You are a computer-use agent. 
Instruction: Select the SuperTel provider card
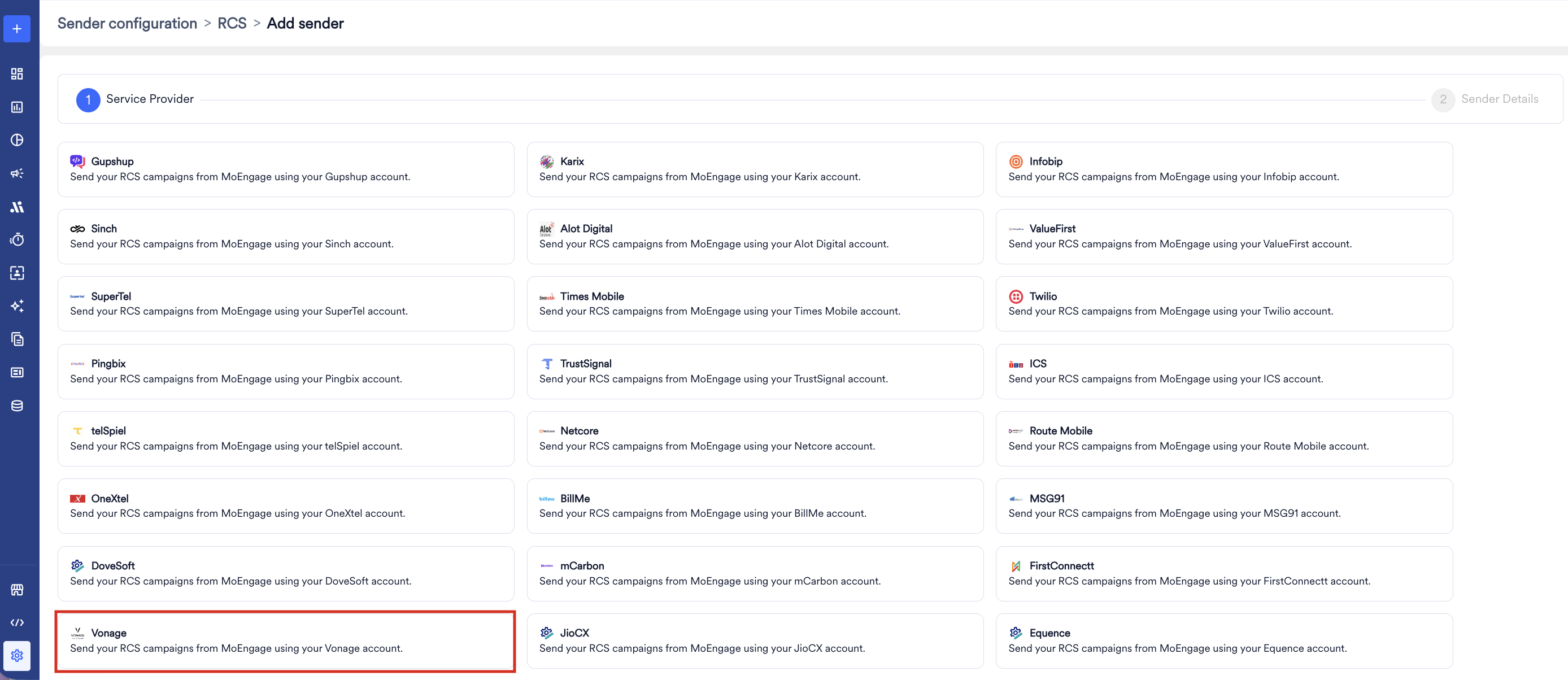[285, 304]
